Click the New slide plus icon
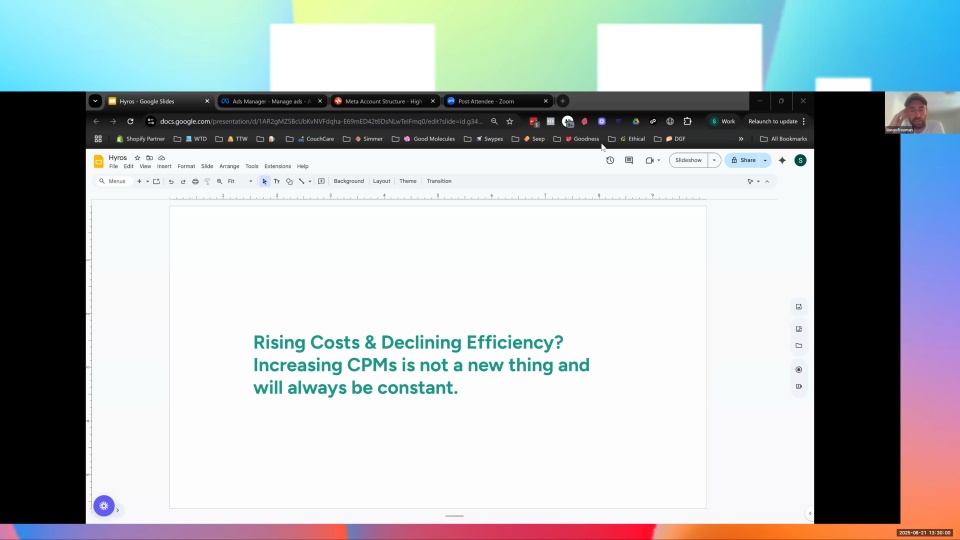This screenshot has width=960, height=540. pyautogui.click(x=139, y=181)
